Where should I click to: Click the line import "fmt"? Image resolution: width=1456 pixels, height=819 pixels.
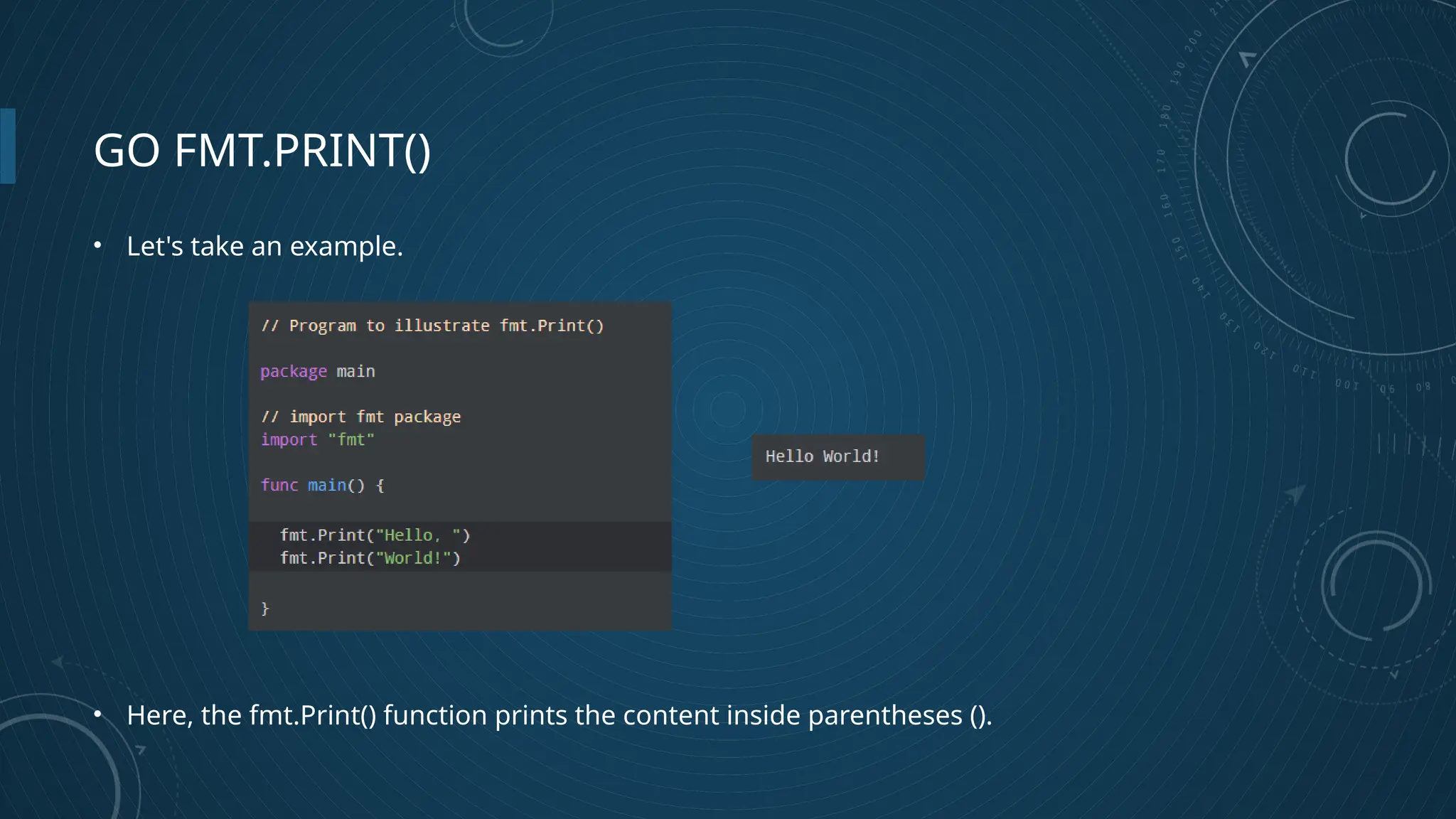[317, 439]
